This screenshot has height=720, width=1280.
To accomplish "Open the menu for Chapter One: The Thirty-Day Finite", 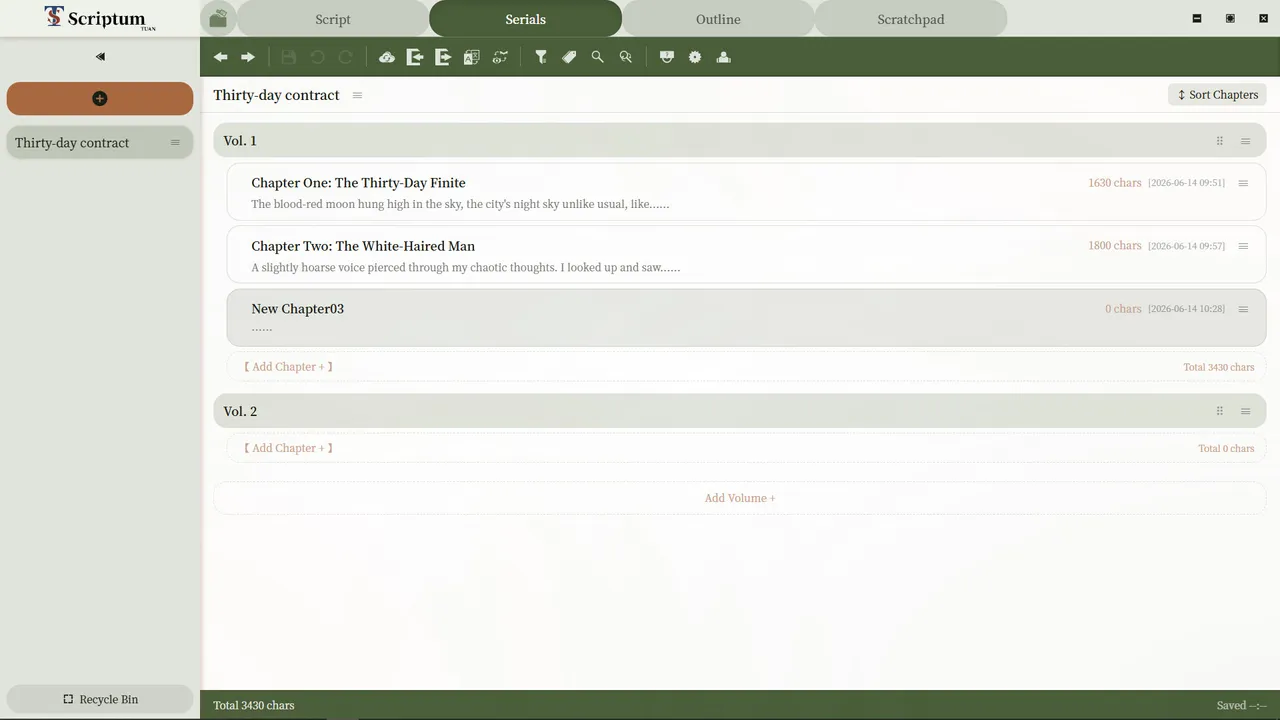I will pos(1244,183).
